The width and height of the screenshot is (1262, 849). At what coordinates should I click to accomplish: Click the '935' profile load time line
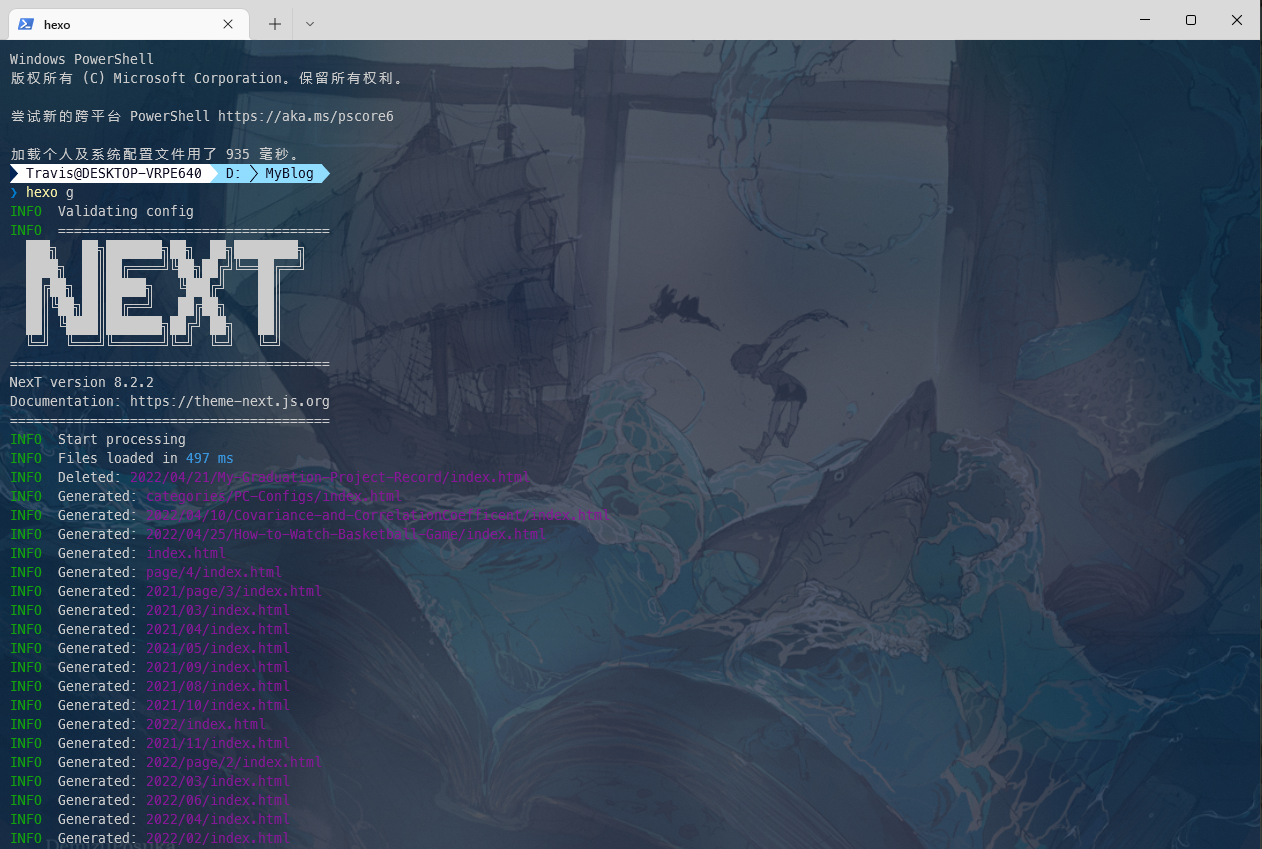[x=154, y=154]
